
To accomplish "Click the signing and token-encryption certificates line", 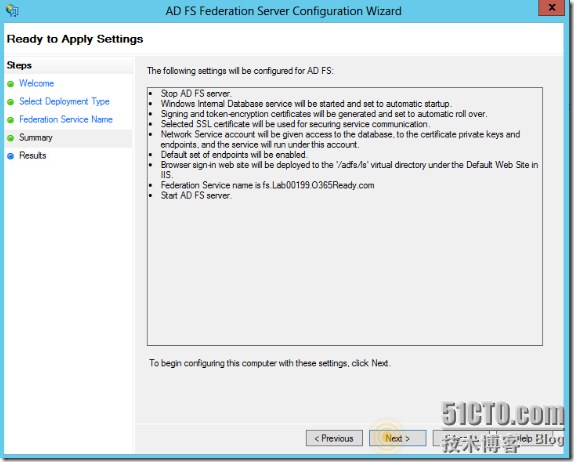I will click(324, 114).
